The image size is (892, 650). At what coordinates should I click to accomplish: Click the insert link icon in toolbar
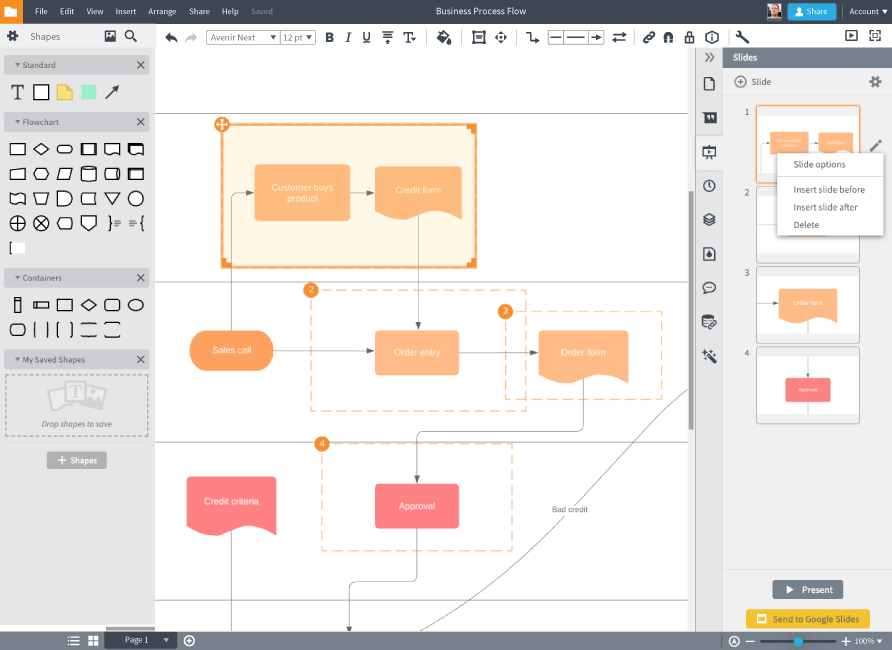click(649, 37)
